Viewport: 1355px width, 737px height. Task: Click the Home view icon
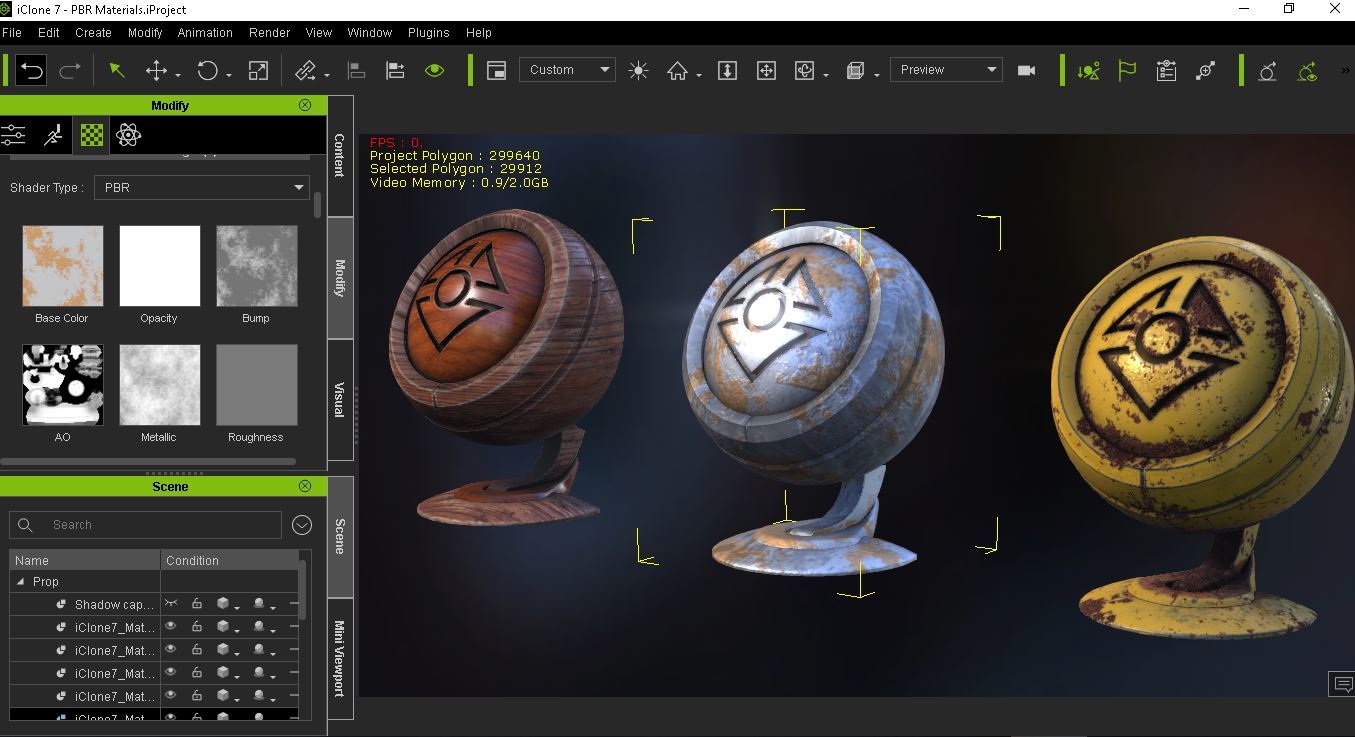678,70
